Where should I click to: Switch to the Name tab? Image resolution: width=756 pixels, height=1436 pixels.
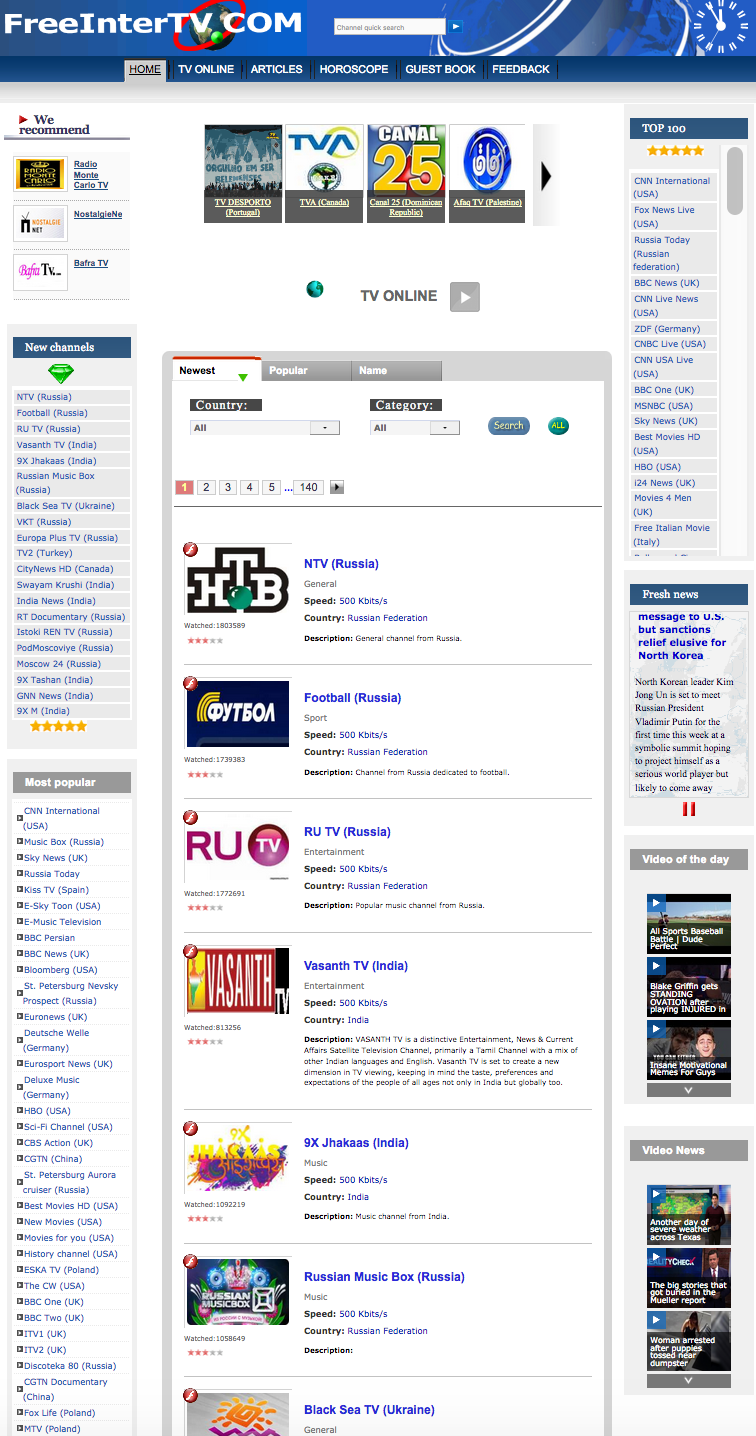(x=396, y=371)
